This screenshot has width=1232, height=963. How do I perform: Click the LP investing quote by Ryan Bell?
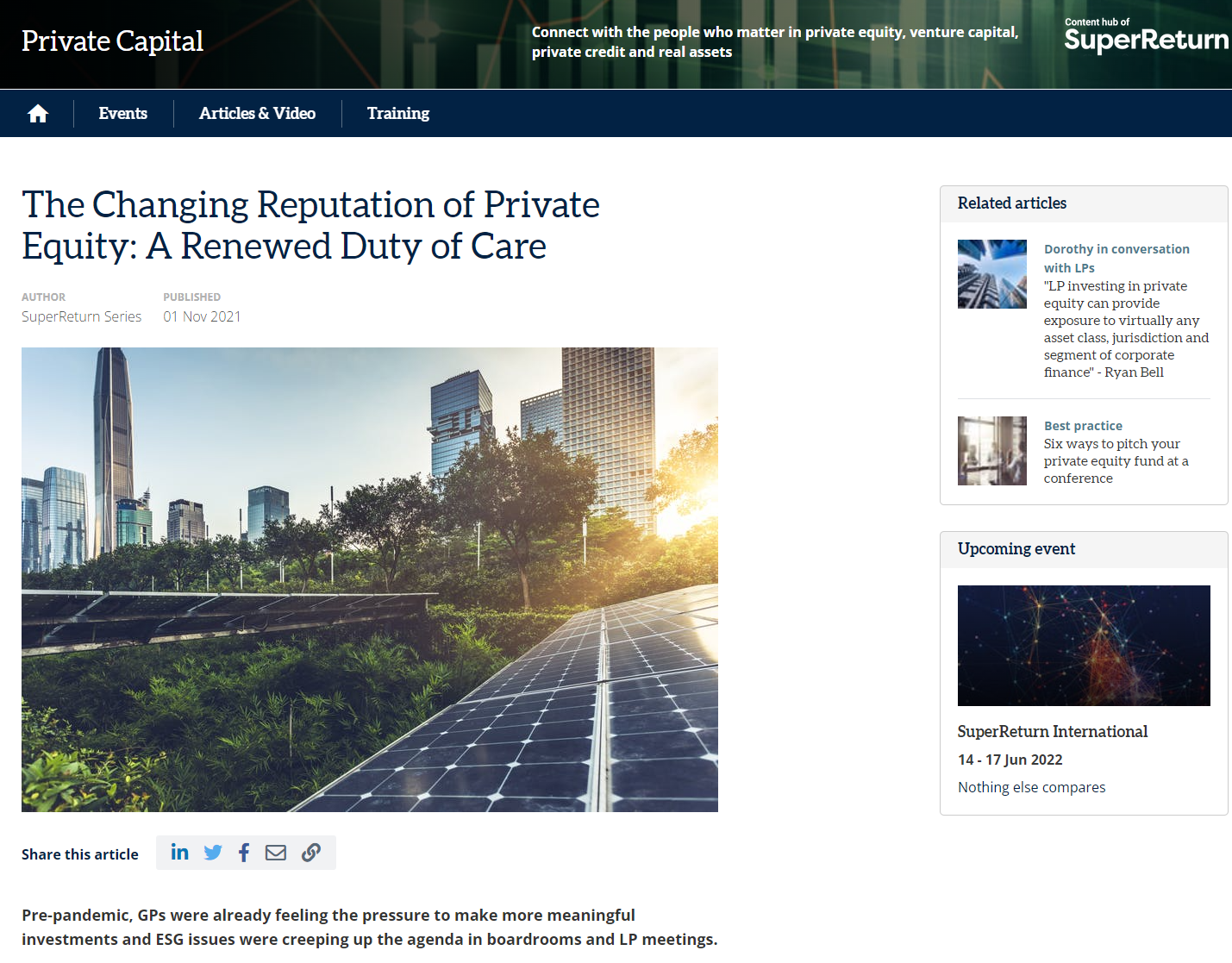click(x=1126, y=329)
